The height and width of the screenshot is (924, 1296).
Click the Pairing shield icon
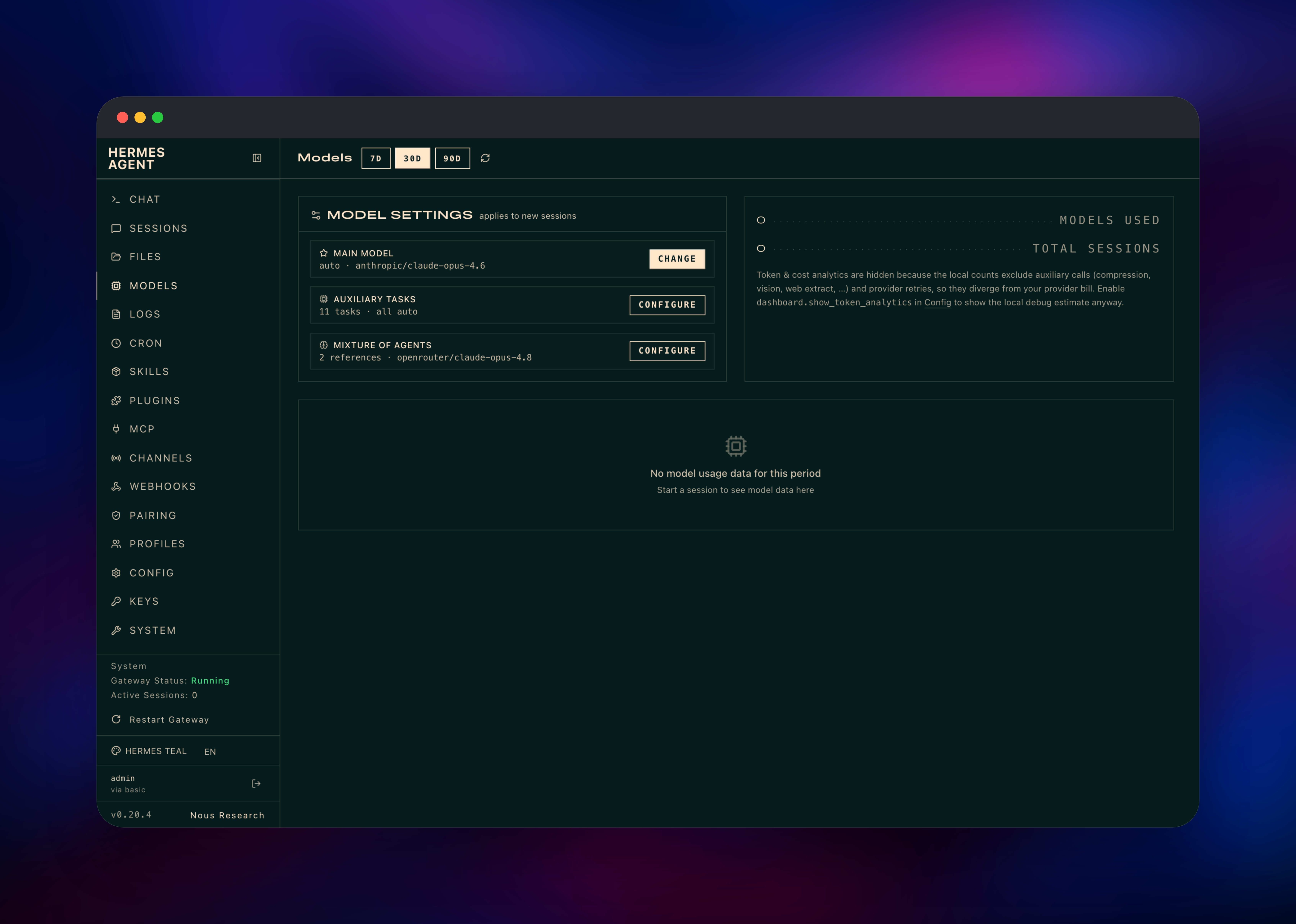click(116, 516)
